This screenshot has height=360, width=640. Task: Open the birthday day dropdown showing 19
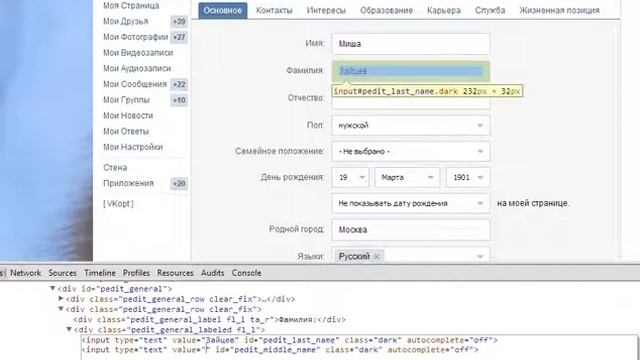click(350, 178)
